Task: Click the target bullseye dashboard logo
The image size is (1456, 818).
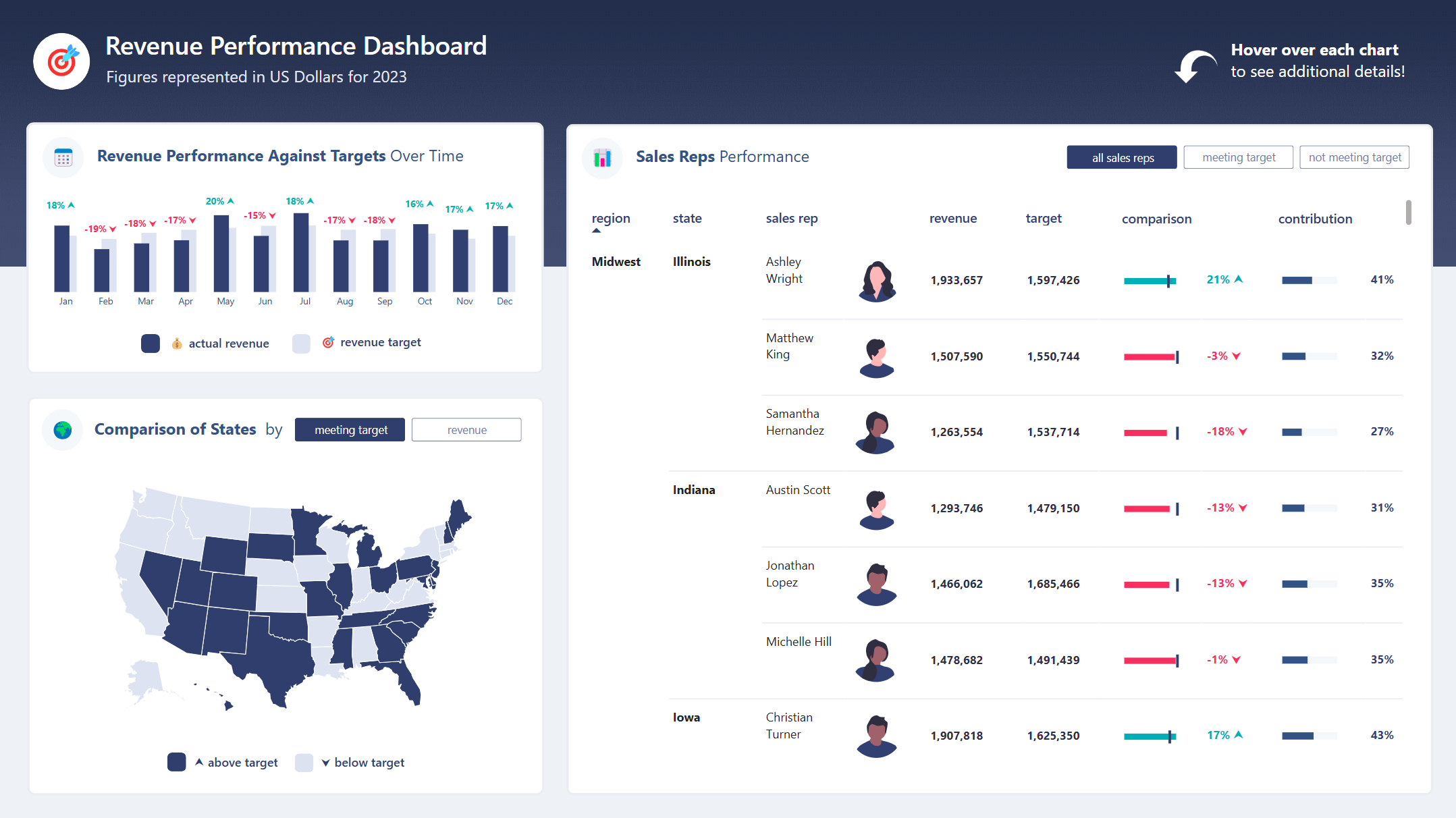Action: [x=61, y=61]
